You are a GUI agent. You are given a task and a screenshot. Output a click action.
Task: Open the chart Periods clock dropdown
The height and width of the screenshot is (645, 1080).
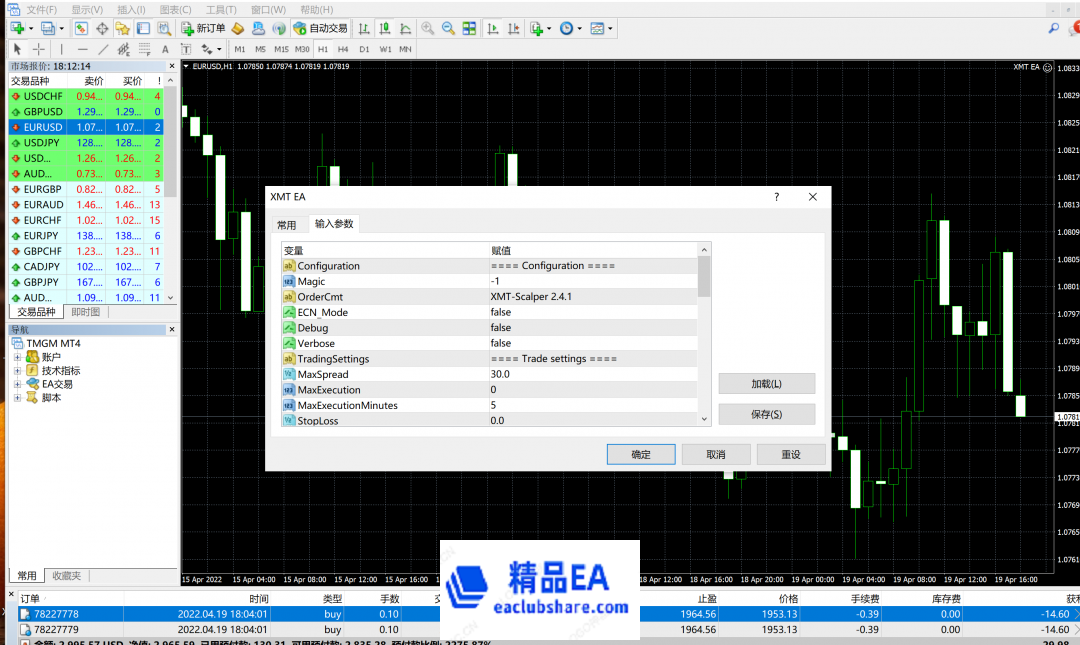click(569, 29)
